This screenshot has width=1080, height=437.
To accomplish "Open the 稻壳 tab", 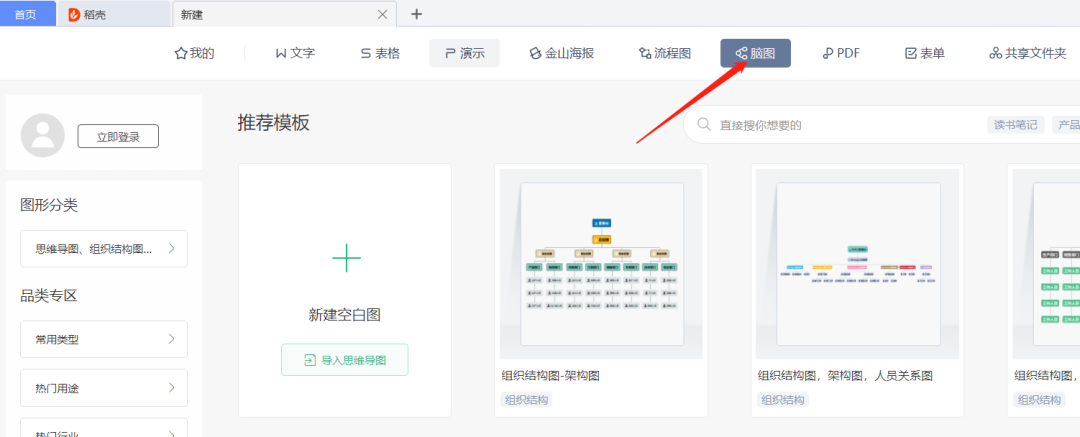I will point(114,14).
